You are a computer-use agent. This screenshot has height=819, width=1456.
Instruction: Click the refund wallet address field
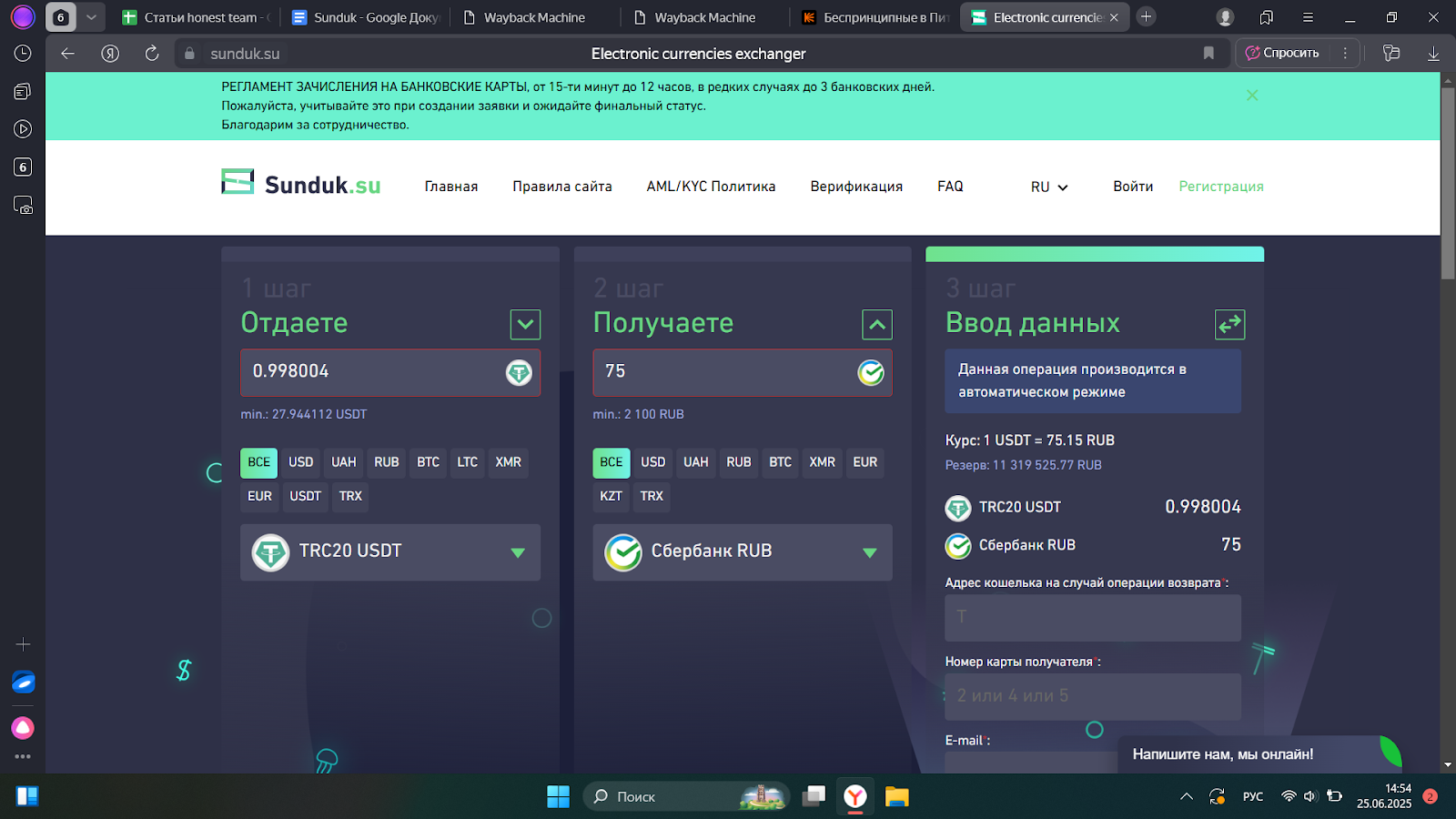point(1093,618)
